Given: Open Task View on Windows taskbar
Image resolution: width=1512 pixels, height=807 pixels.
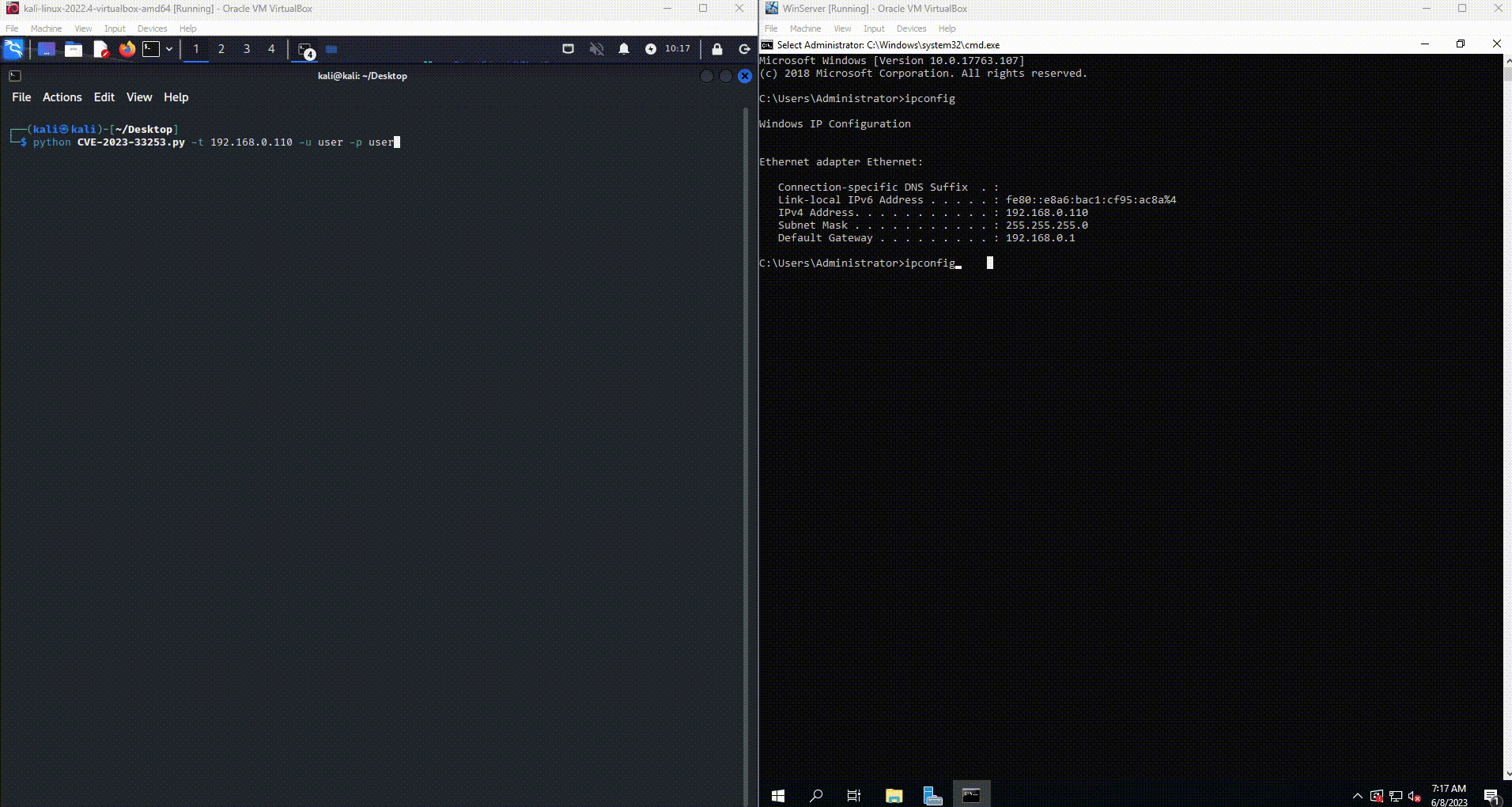Looking at the screenshot, I should click(854, 795).
